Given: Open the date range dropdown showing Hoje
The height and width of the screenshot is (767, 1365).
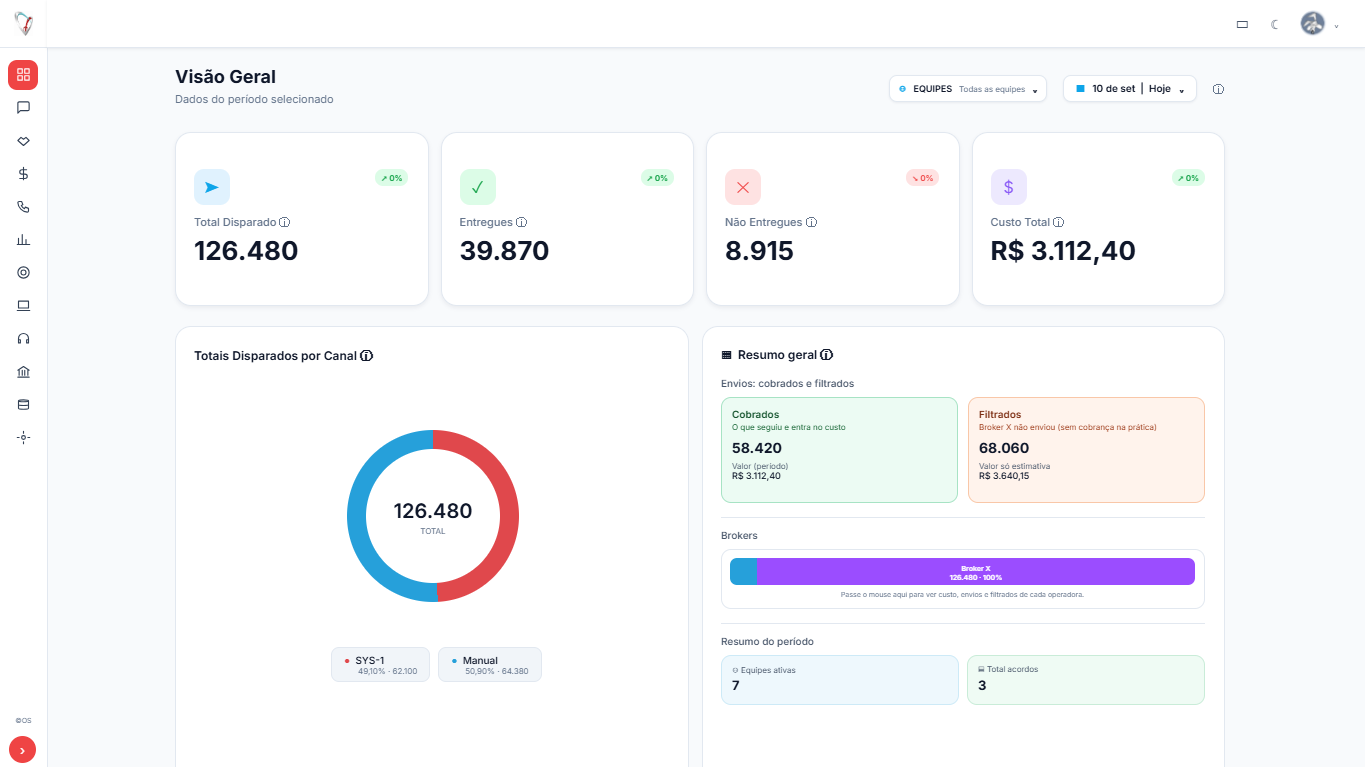Looking at the screenshot, I should pyautogui.click(x=1130, y=89).
